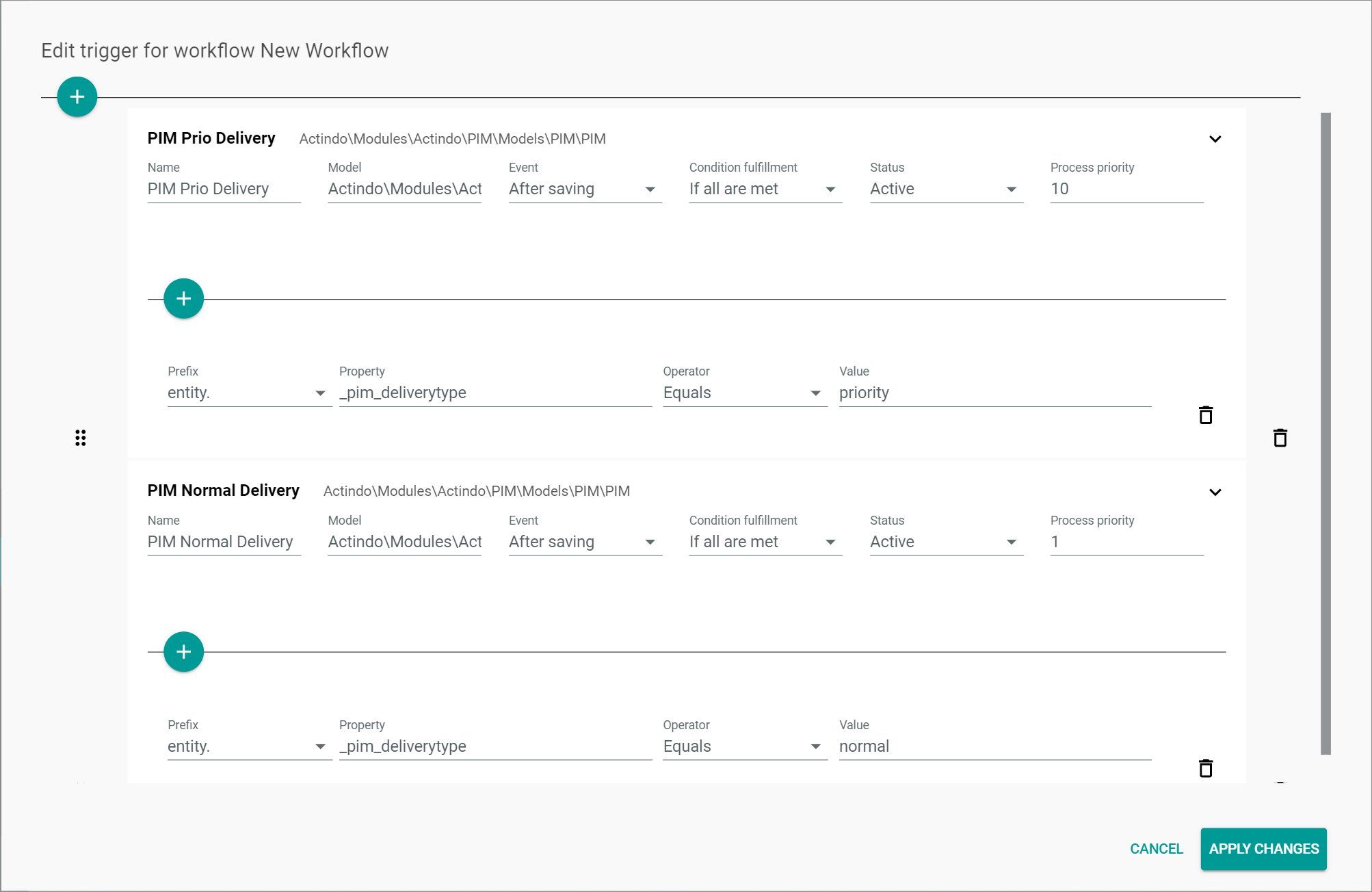Click the 'PIM Normal Delivery' bold heading
The image size is (1372, 892).
coord(224,490)
